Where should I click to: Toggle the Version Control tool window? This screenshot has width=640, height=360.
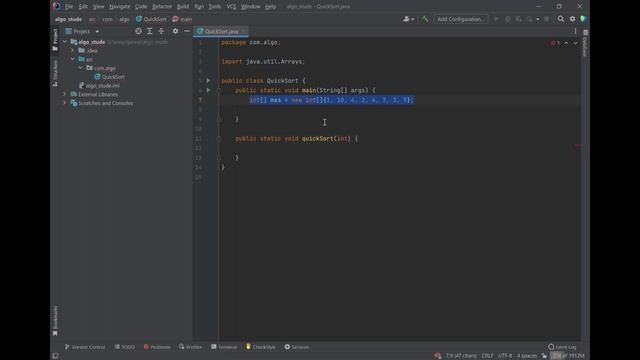[x=85, y=347]
